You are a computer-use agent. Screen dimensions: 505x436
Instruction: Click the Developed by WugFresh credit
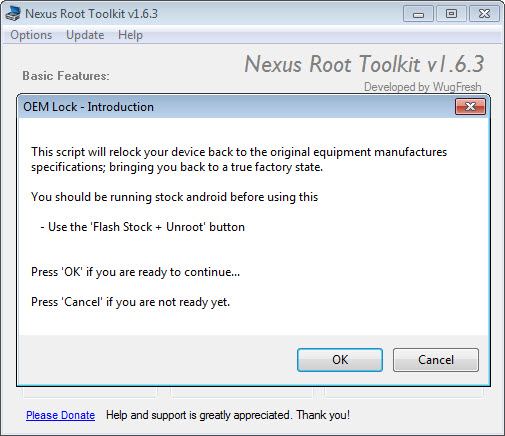pyautogui.click(x=423, y=87)
